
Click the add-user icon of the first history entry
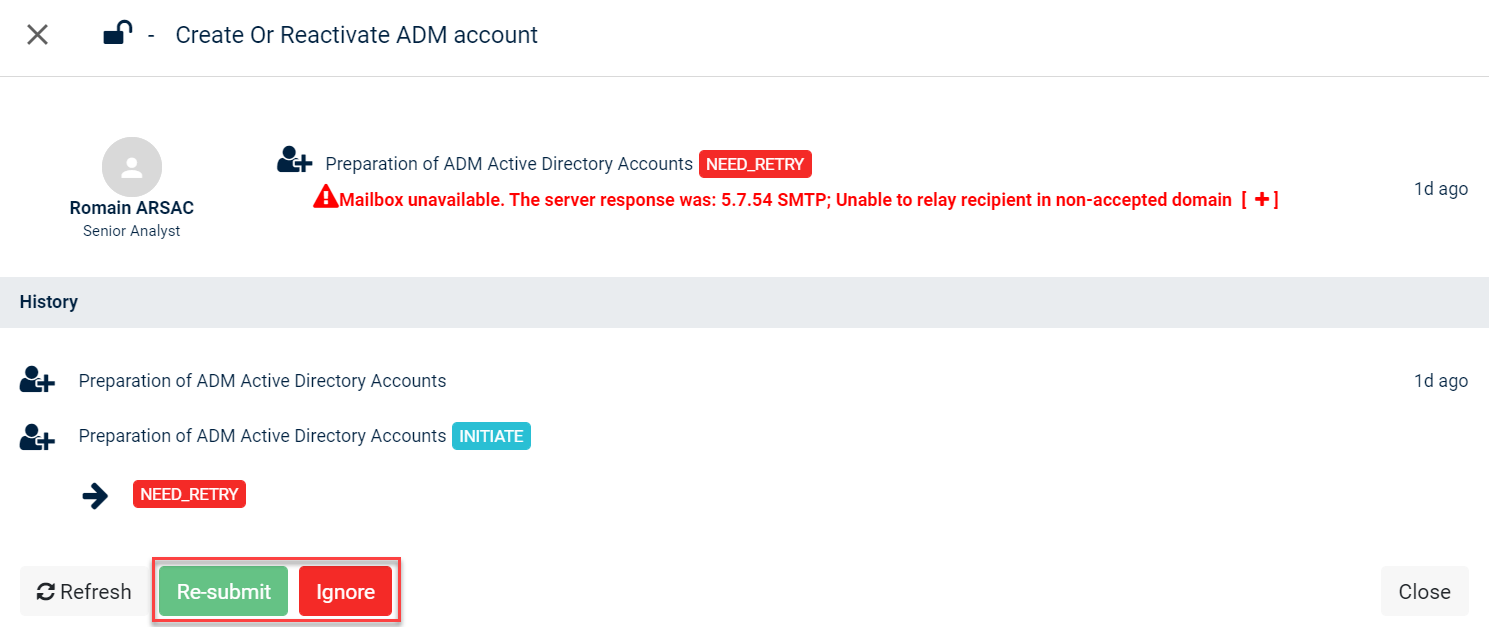(37, 380)
